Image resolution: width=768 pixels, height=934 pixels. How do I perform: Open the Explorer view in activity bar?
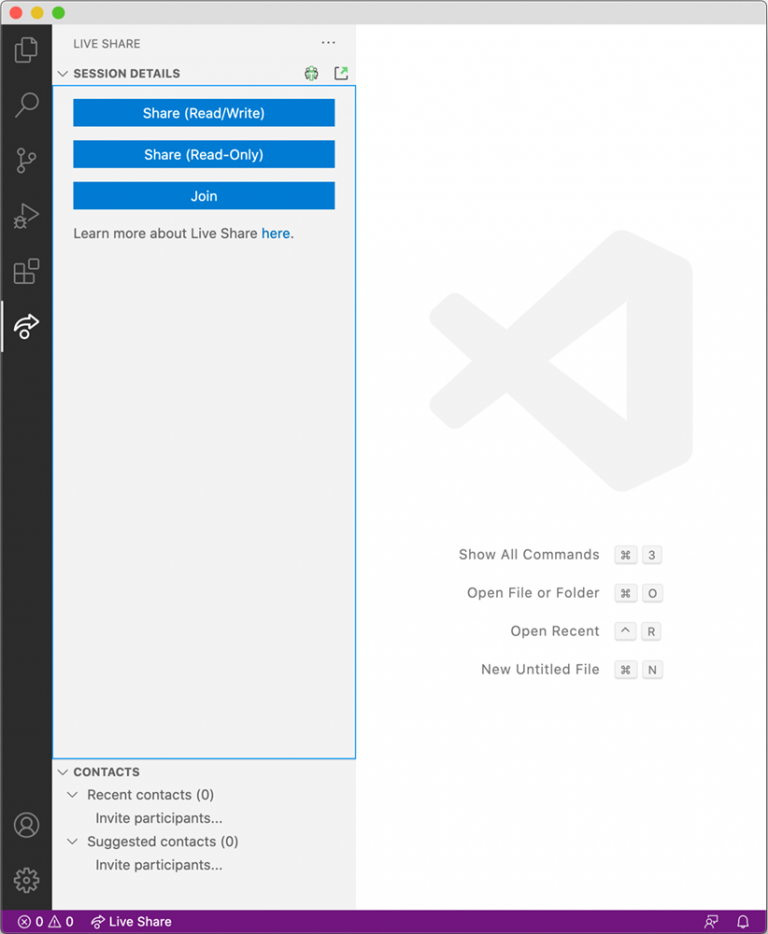[26, 49]
